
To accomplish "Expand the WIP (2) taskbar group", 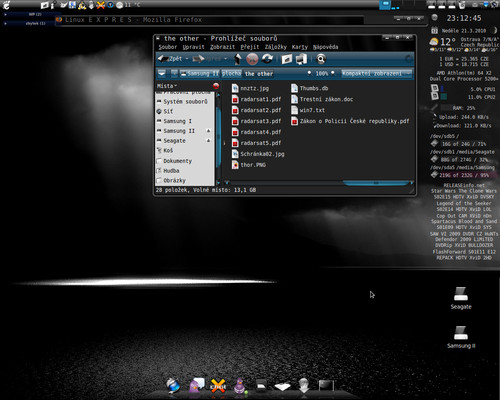I will tap(5, 15).
